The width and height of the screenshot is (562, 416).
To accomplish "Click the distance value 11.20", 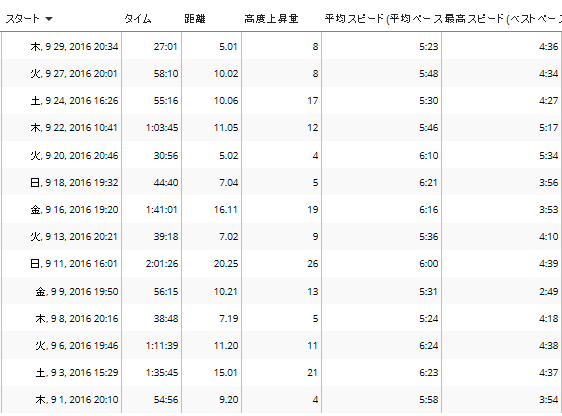I will [x=226, y=345].
